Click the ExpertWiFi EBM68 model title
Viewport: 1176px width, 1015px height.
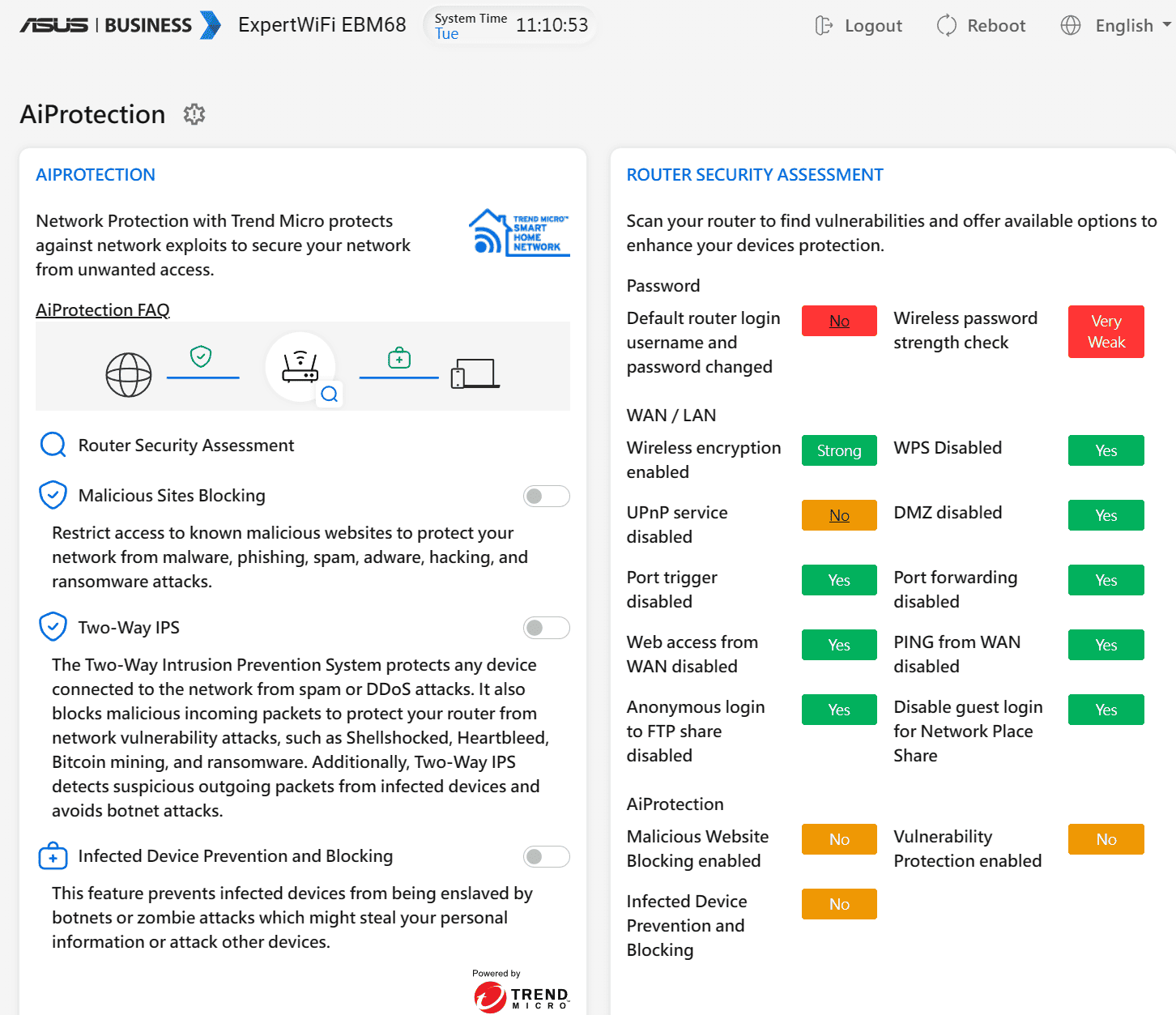coord(322,25)
